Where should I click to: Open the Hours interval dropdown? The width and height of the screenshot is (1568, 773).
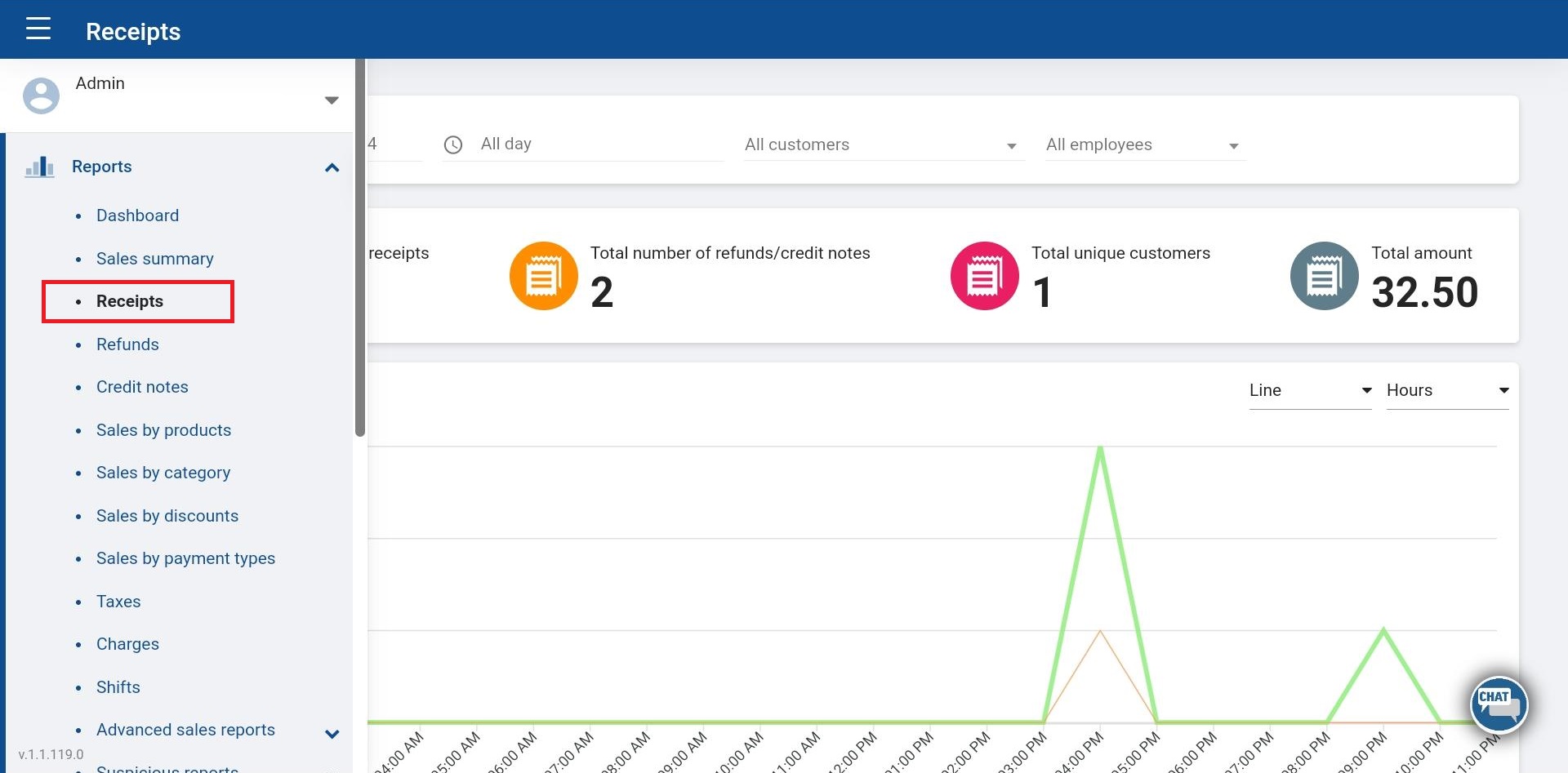click(1446, 391)
